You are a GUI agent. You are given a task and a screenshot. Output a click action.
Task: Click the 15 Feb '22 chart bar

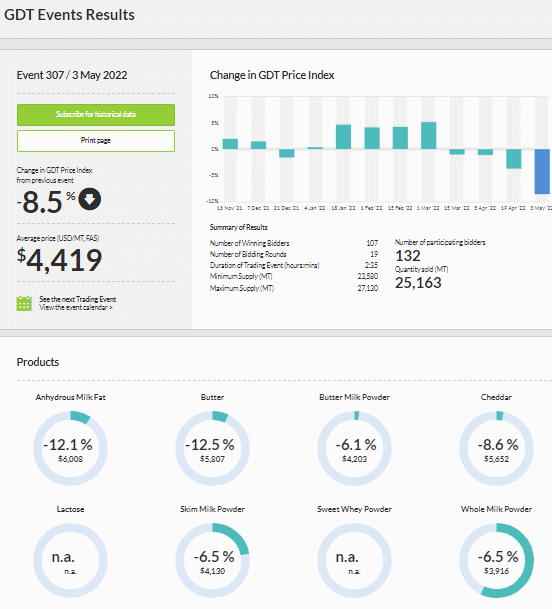click(x=400, y=138)
